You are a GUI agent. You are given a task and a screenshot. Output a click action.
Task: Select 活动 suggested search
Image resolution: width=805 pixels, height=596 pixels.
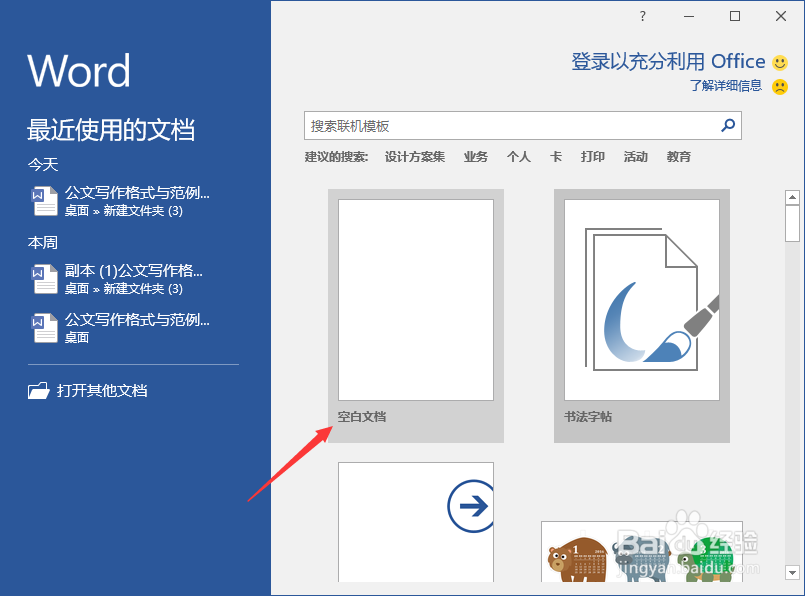click(x=636, y=157)
